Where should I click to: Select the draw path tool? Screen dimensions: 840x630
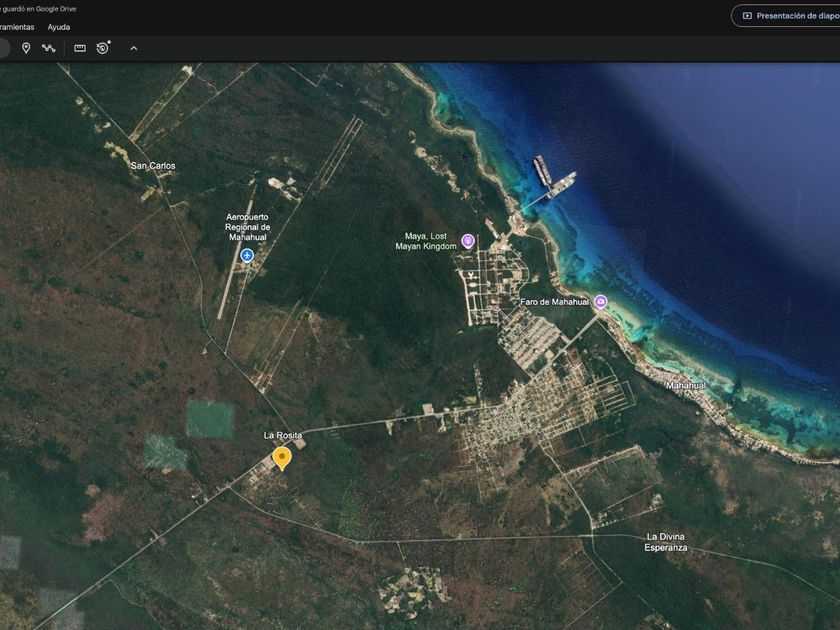pos(49,48)
